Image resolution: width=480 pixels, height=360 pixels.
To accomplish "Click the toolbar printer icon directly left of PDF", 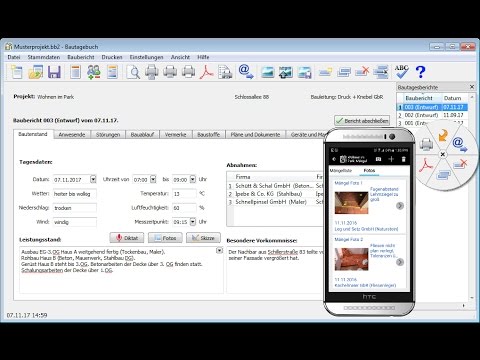I will point(188,72).
